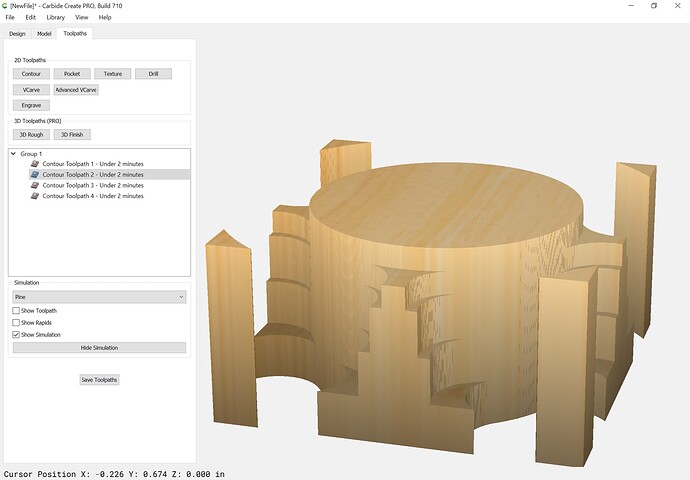Click the Contour Toolpath 4 icon

pos(34,197)
